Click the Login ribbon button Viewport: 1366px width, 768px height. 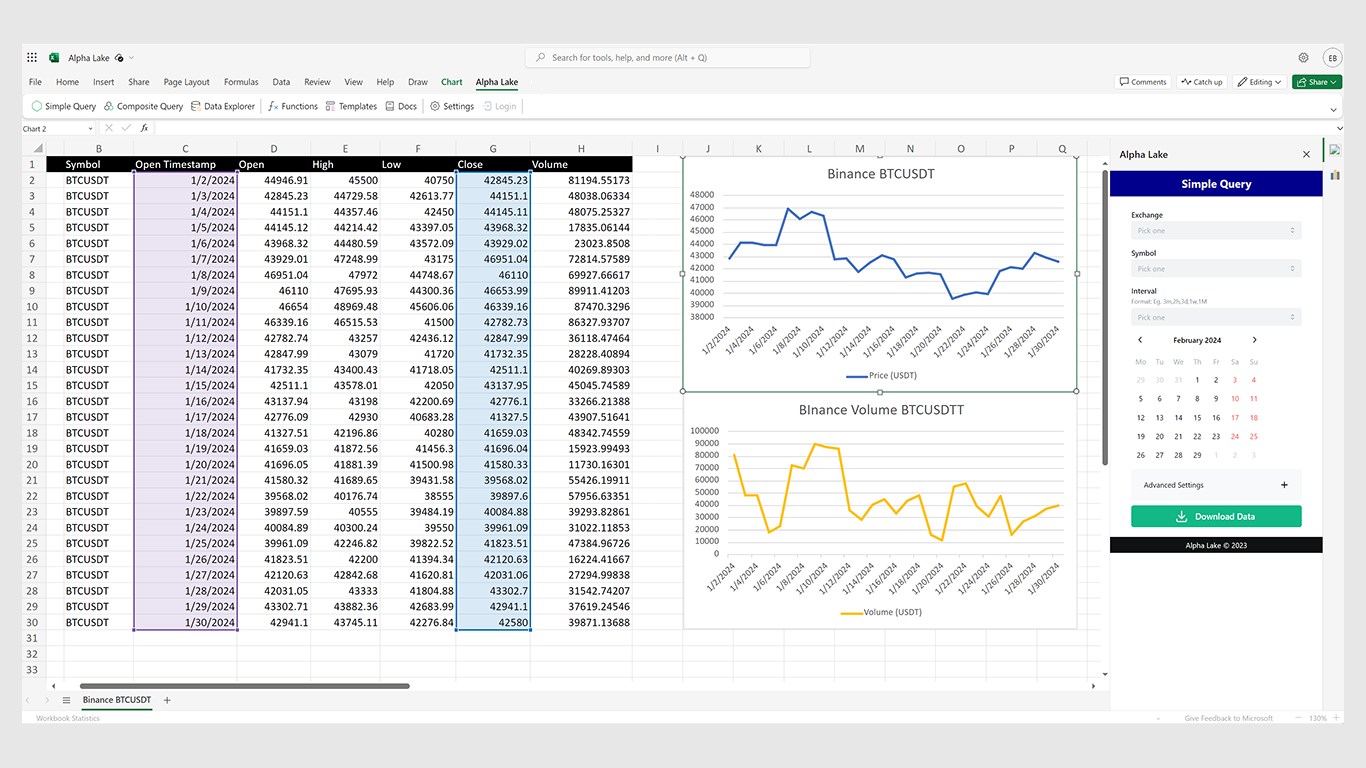point(500,106)
